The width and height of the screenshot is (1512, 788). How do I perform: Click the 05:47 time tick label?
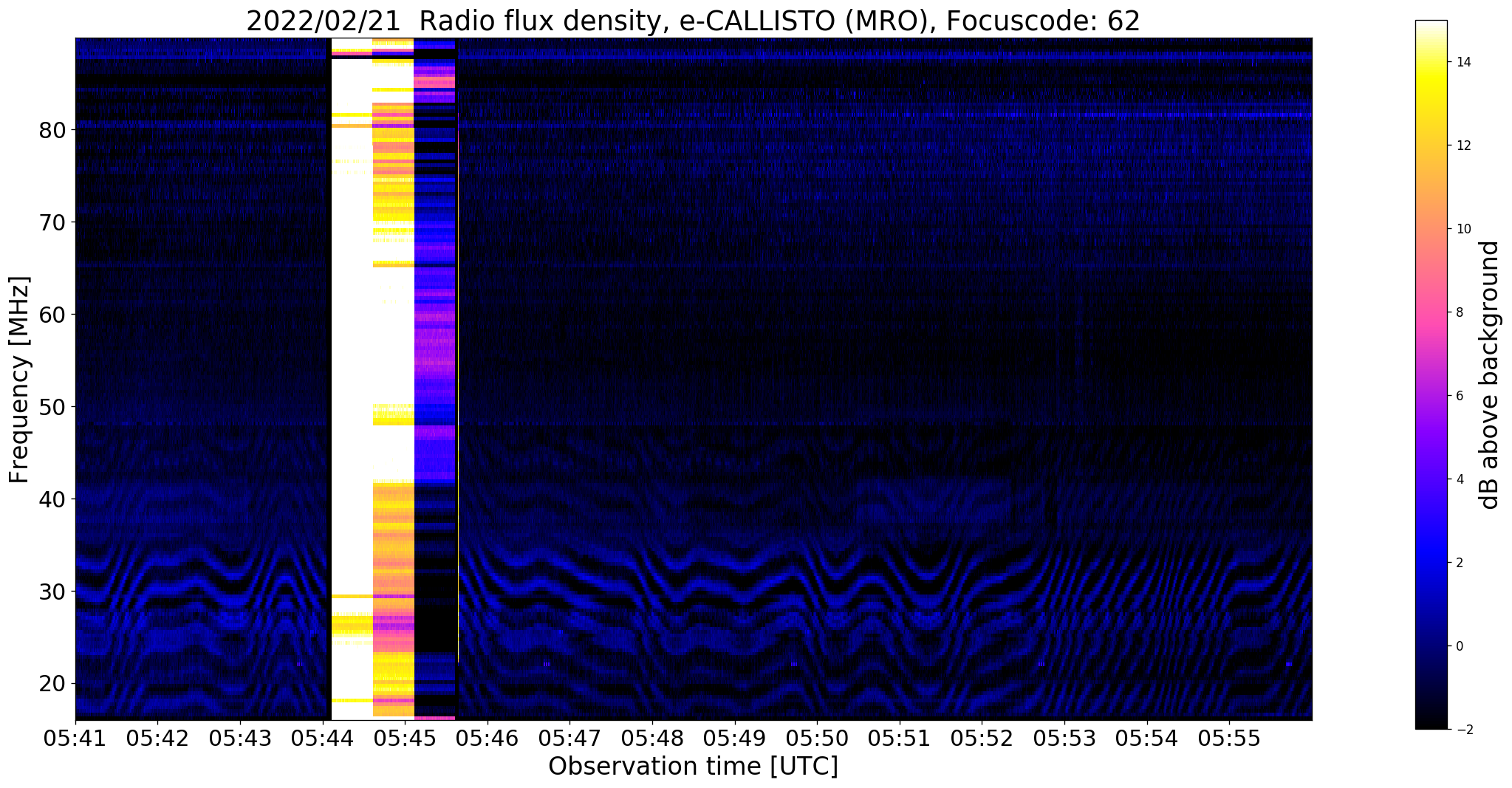[569, 737]
